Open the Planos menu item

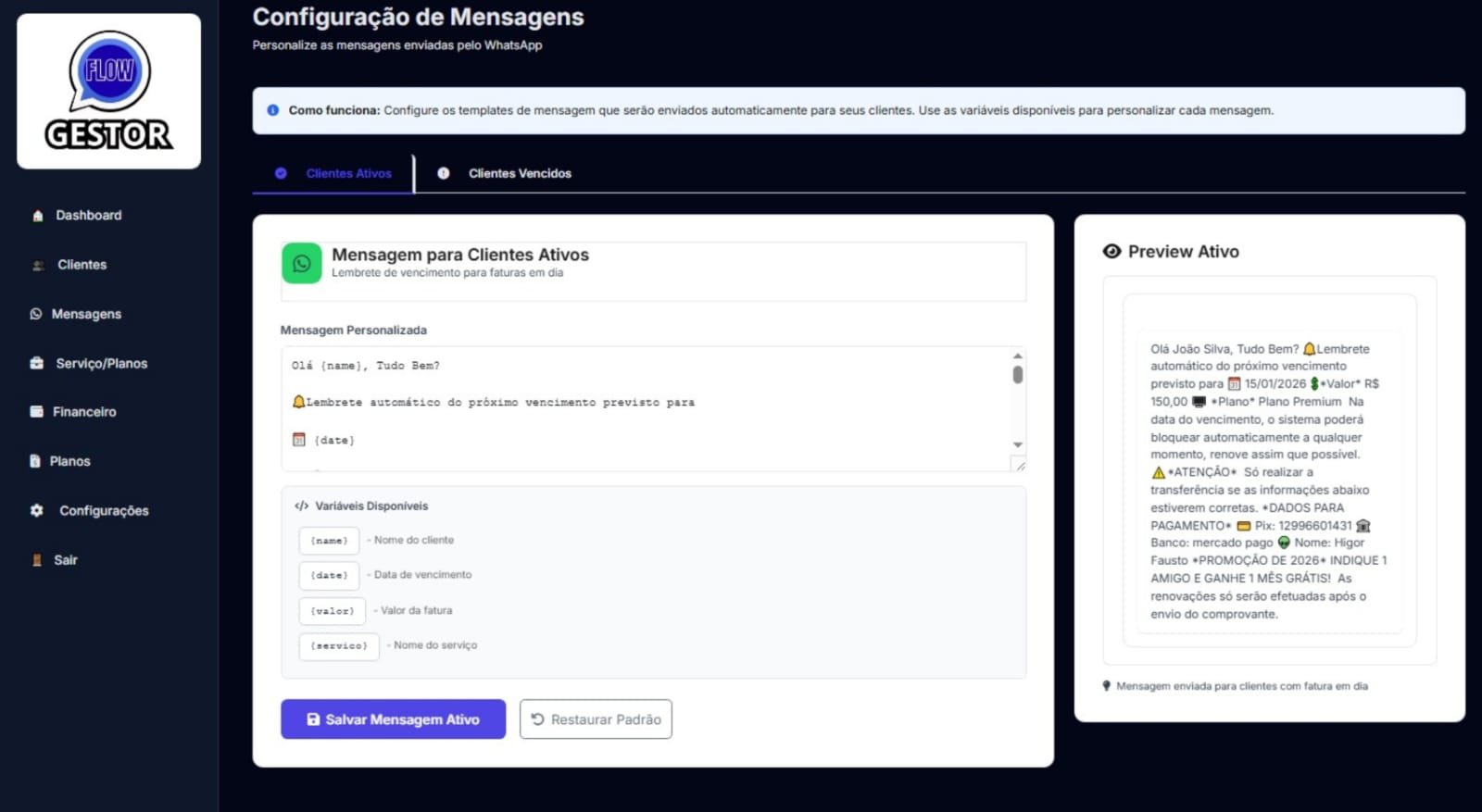[x=69, y=461]
